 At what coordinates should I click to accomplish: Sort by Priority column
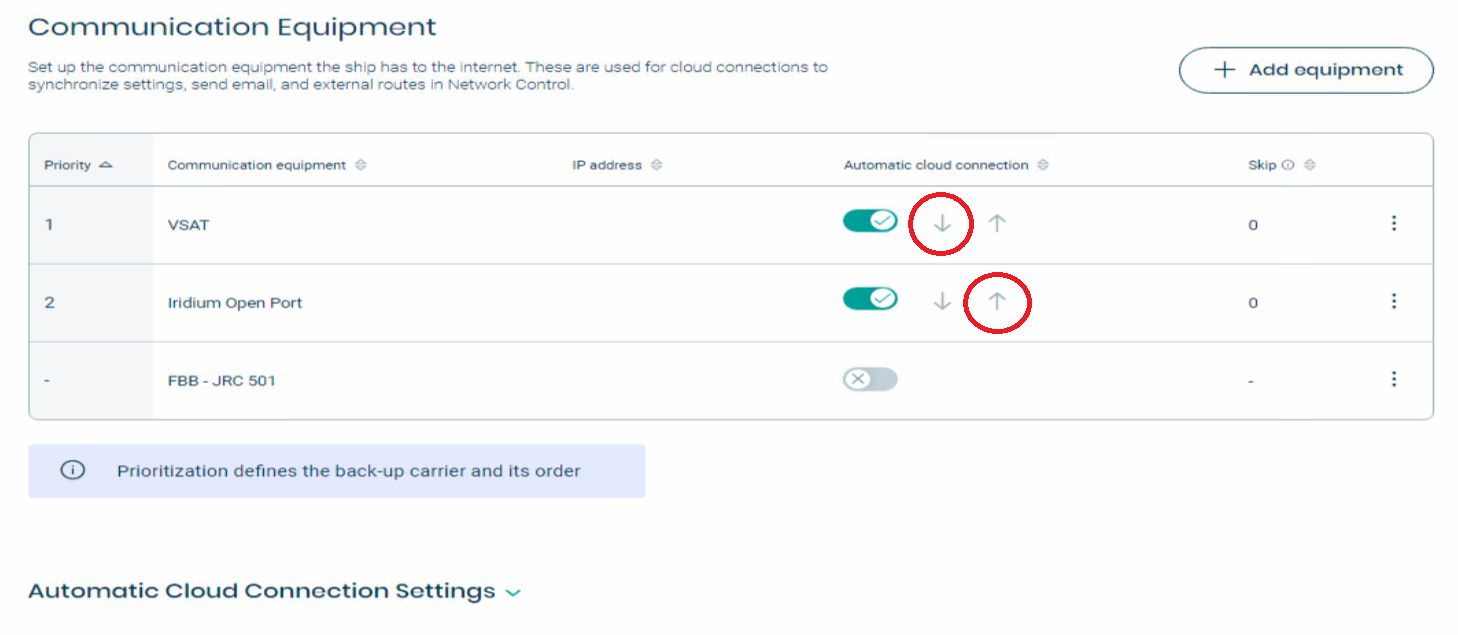pyautogui.click(x=106, y=165)
